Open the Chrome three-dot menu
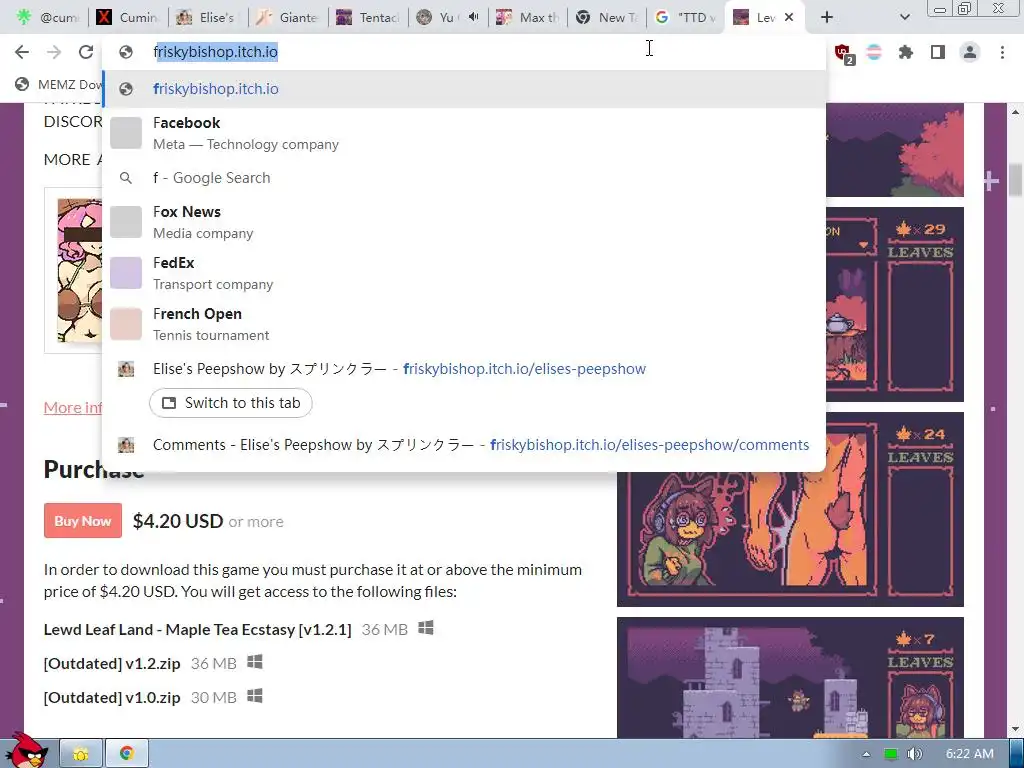The width and height of the screenshot is (1024, 768). (x=1002, y=52)
